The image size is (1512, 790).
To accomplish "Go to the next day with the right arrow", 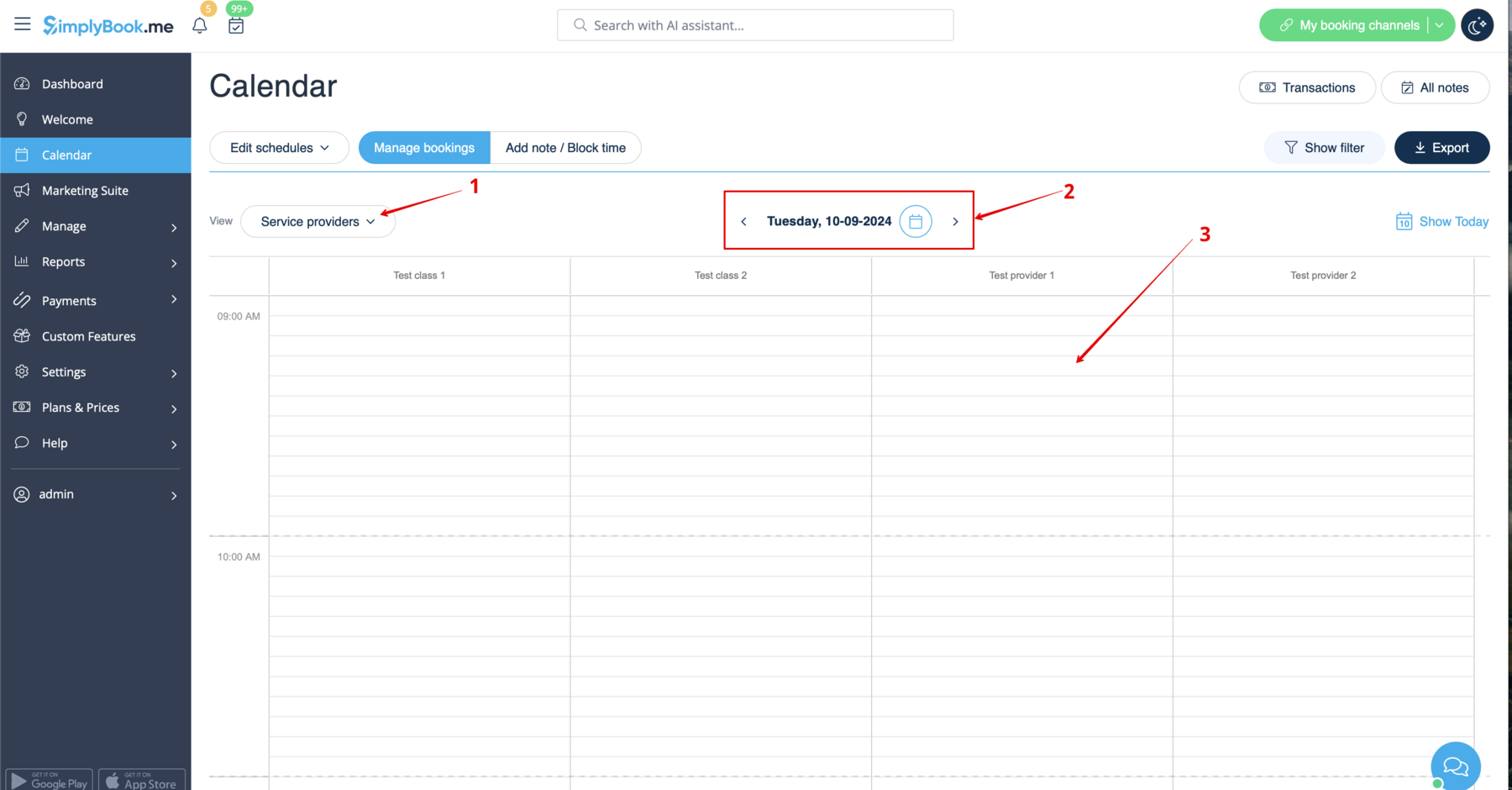I will (x=955, y=221).
